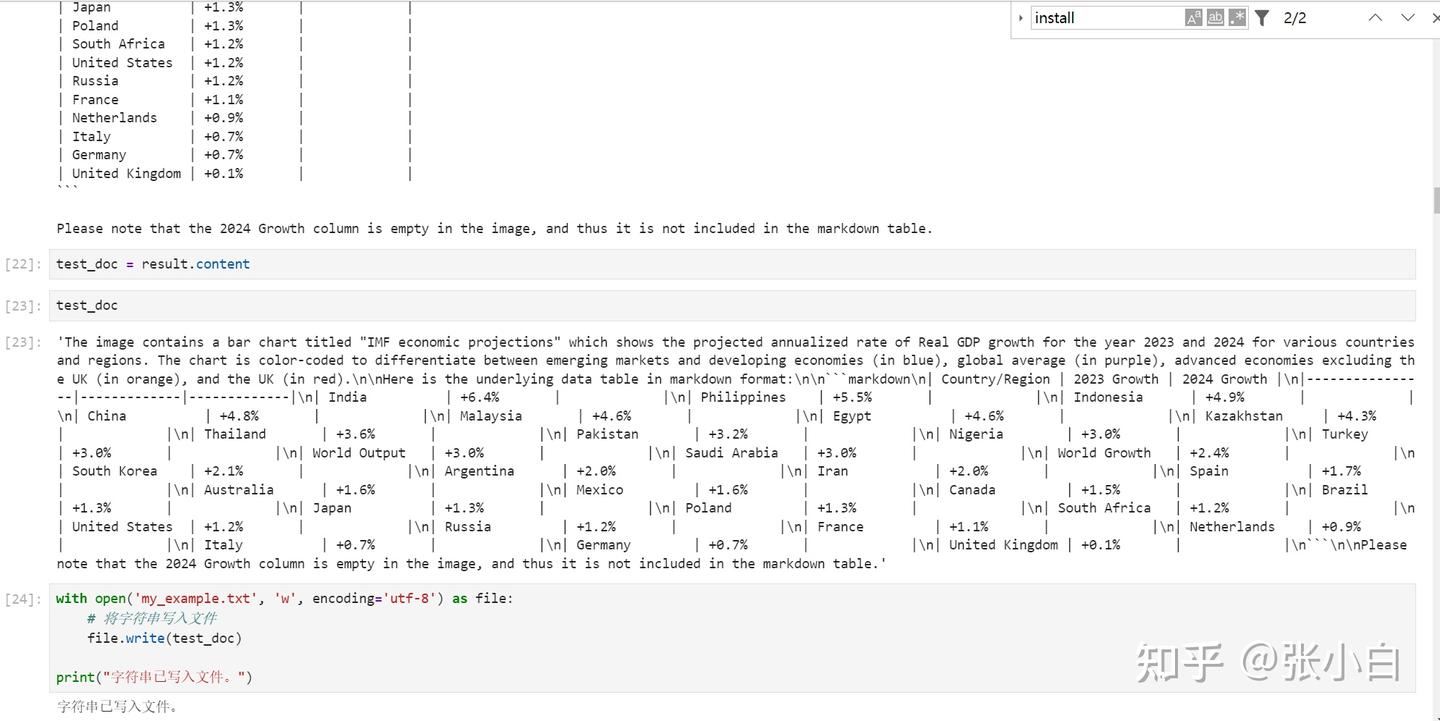This screenshot has width=1440, height=721.
Task: Click the 'Netherlands' row in output table
Action: [x=234, y=118]
